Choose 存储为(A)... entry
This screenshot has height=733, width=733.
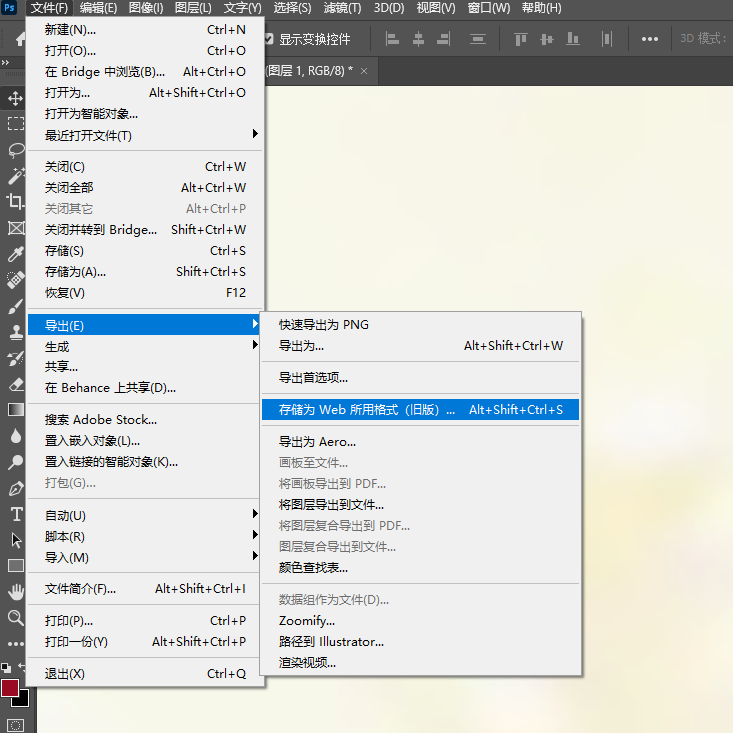coord(145,272)
